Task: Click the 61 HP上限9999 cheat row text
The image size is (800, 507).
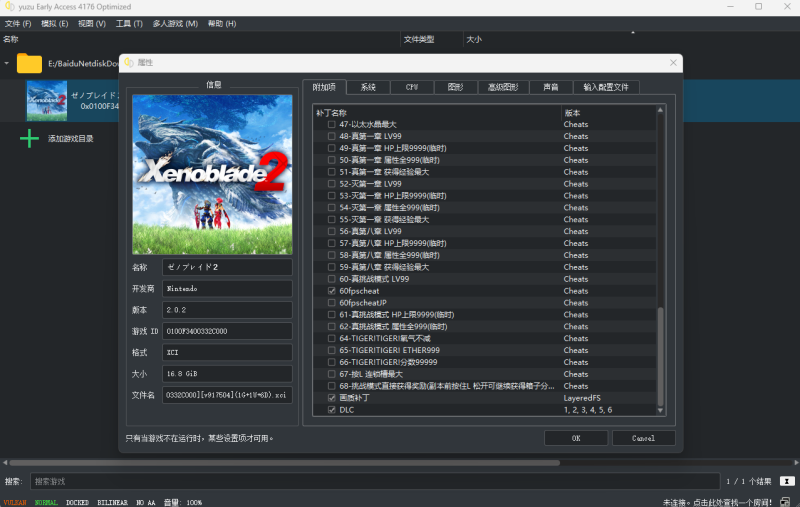Action: tap(396, 315)
